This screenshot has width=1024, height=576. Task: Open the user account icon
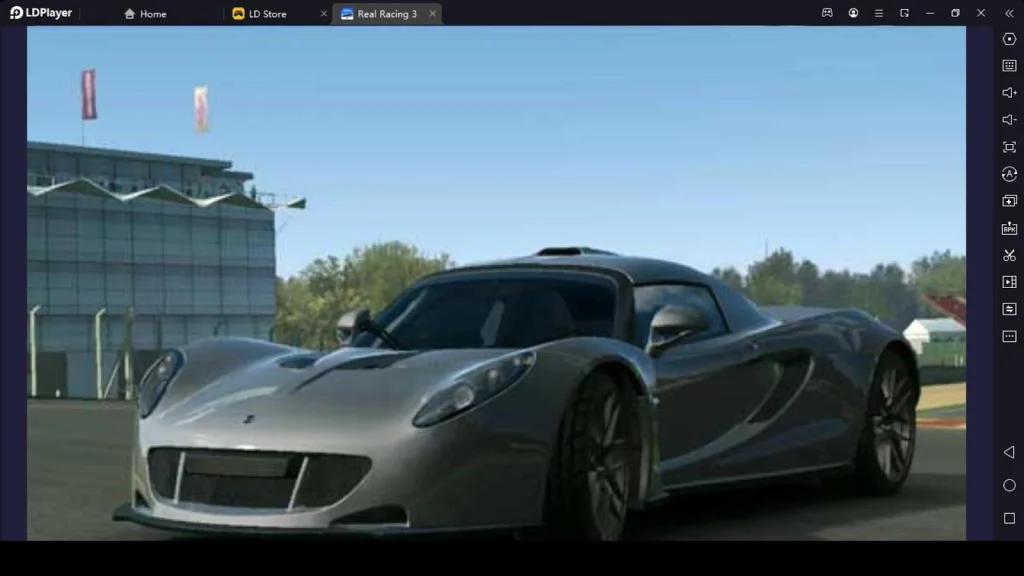(x=854, y=13)
